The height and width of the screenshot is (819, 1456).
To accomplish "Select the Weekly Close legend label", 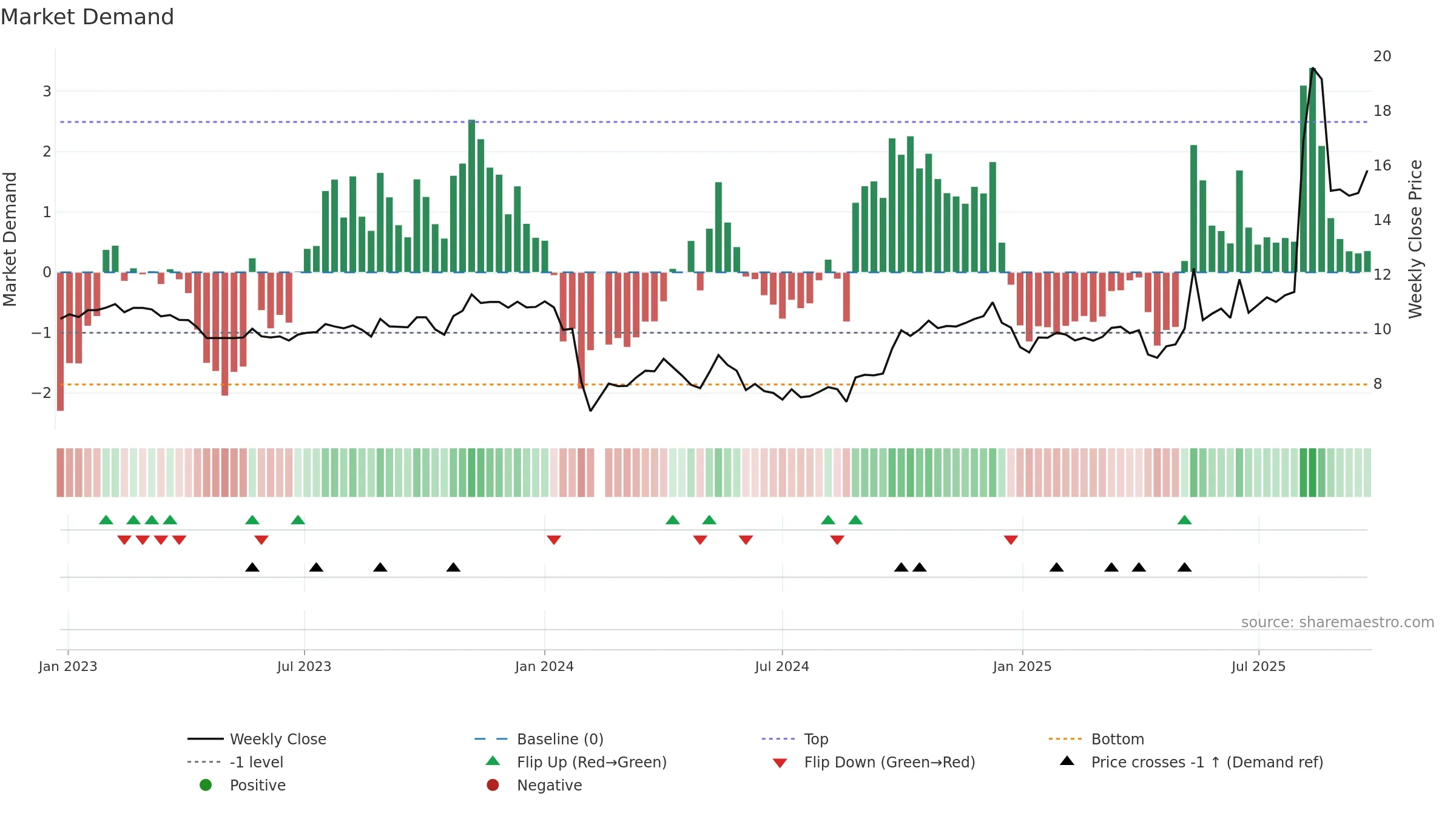I will tap(278, 739).
